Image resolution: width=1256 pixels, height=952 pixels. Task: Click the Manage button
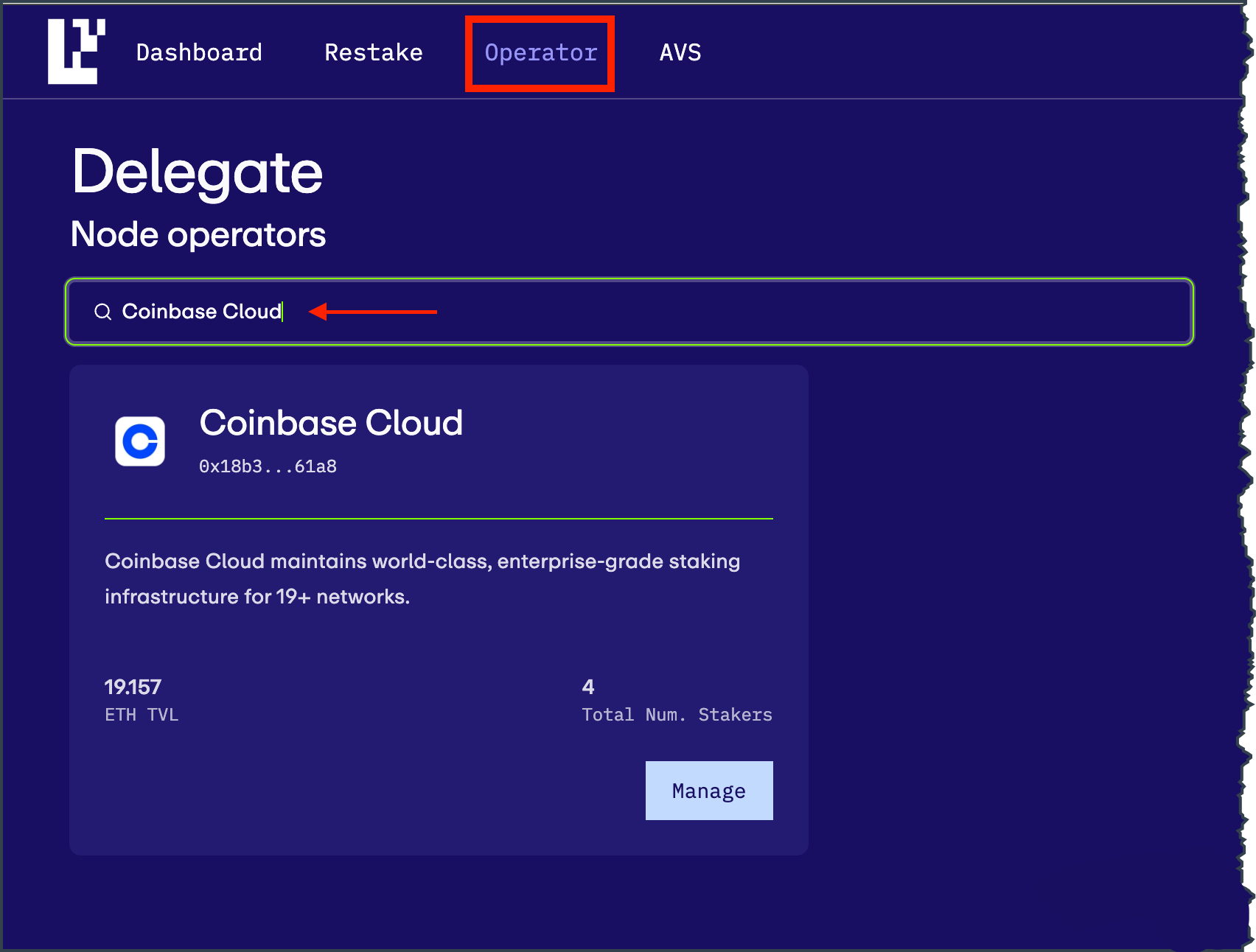[709, 791]
